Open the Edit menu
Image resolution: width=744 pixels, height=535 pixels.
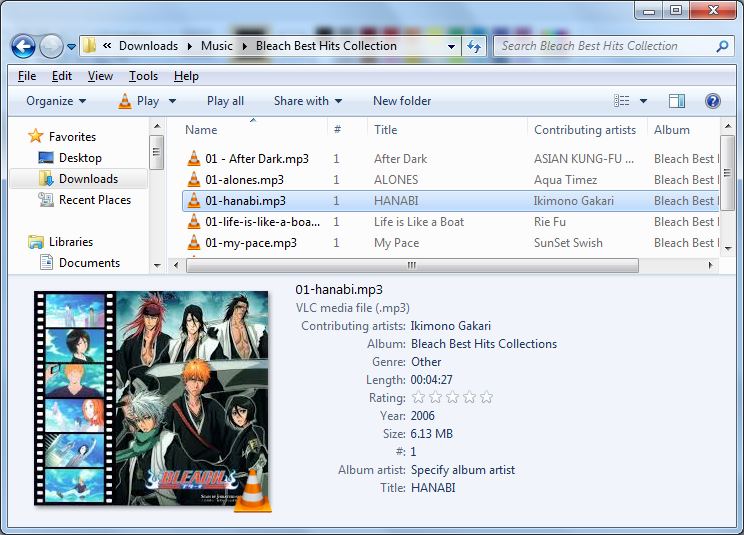[x=62, y=76]
